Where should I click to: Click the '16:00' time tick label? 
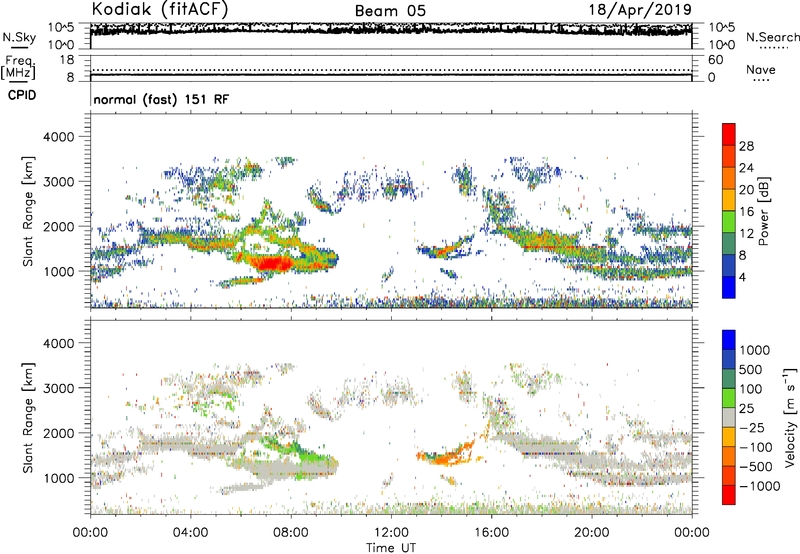click(x=491, y=533)
